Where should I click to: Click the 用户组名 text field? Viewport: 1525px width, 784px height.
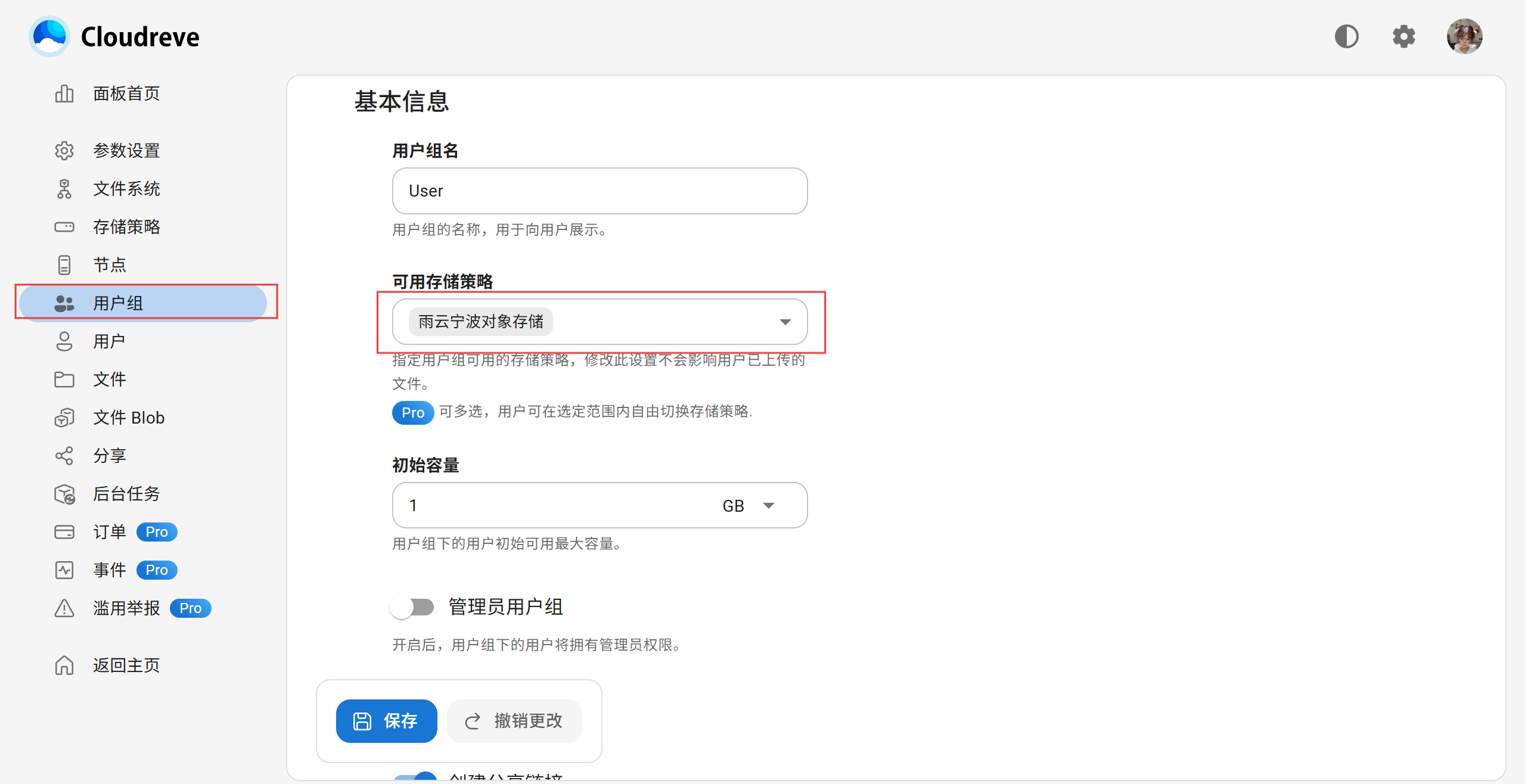(x=599, y=191)
